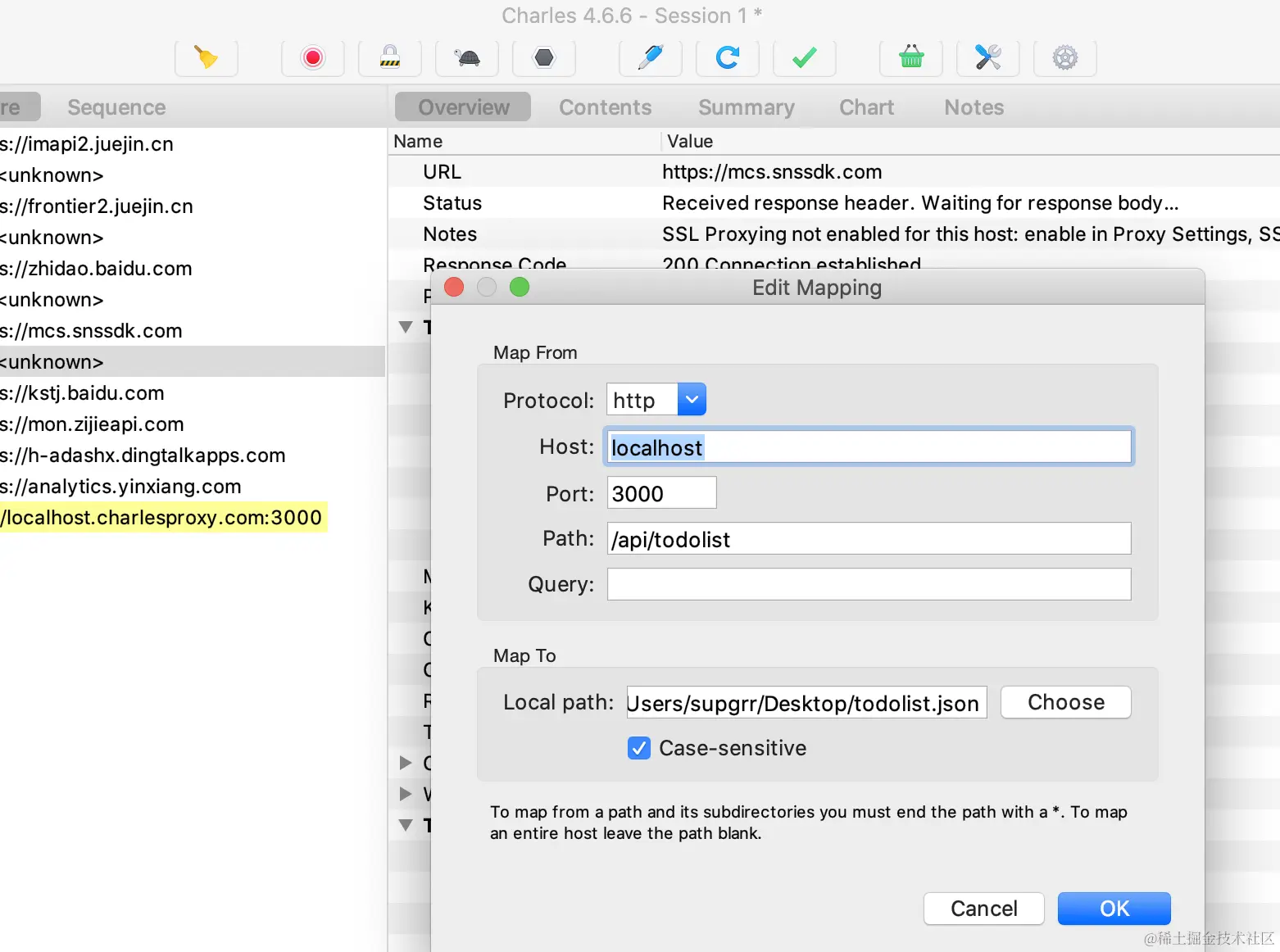The image size is (1280, 952).
Task: Toggle the Case-sensitive checkbox
Action: point(639,748)
